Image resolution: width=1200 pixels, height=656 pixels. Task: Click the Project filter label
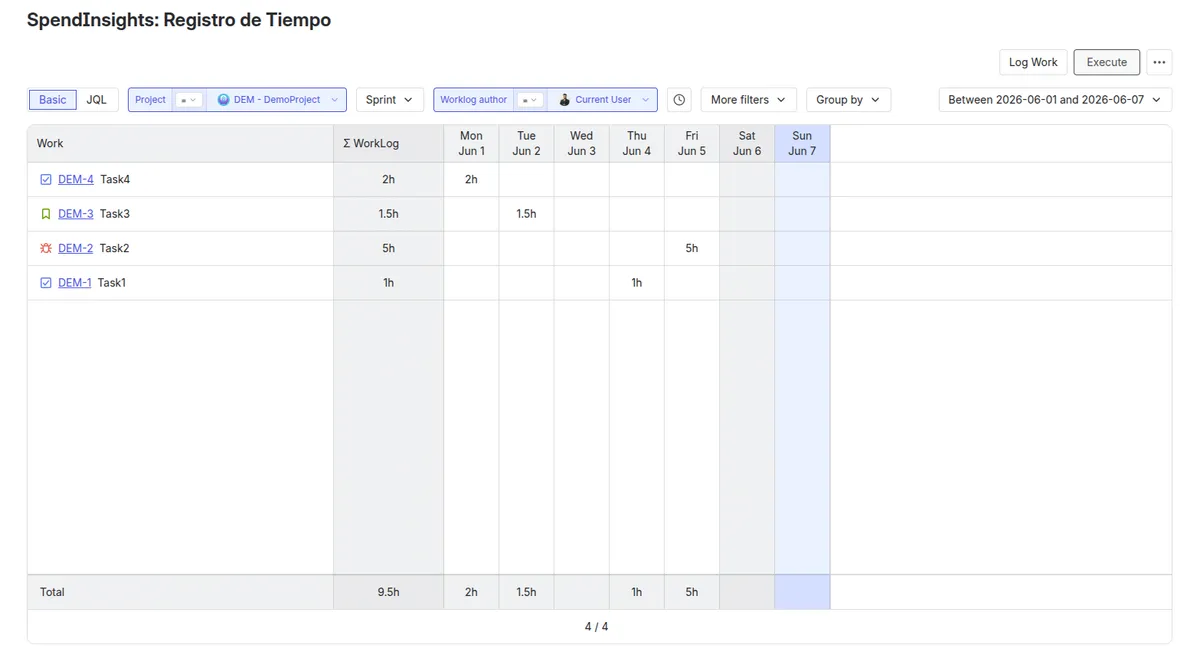(150, 100)
